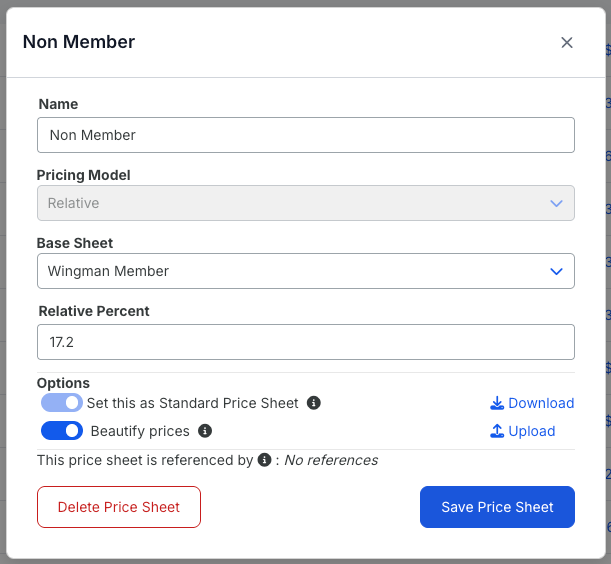This screenshot has height=564, width=611.
Task: Click the Download link text
Action: point(541,403)
